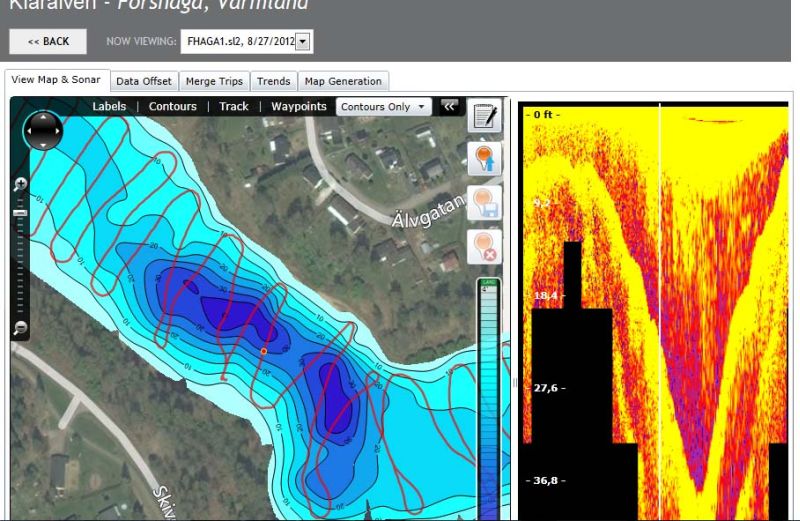Zoom in with the magnifier plus icon
The height and width of the screenshot is (521, 800).
20,185
